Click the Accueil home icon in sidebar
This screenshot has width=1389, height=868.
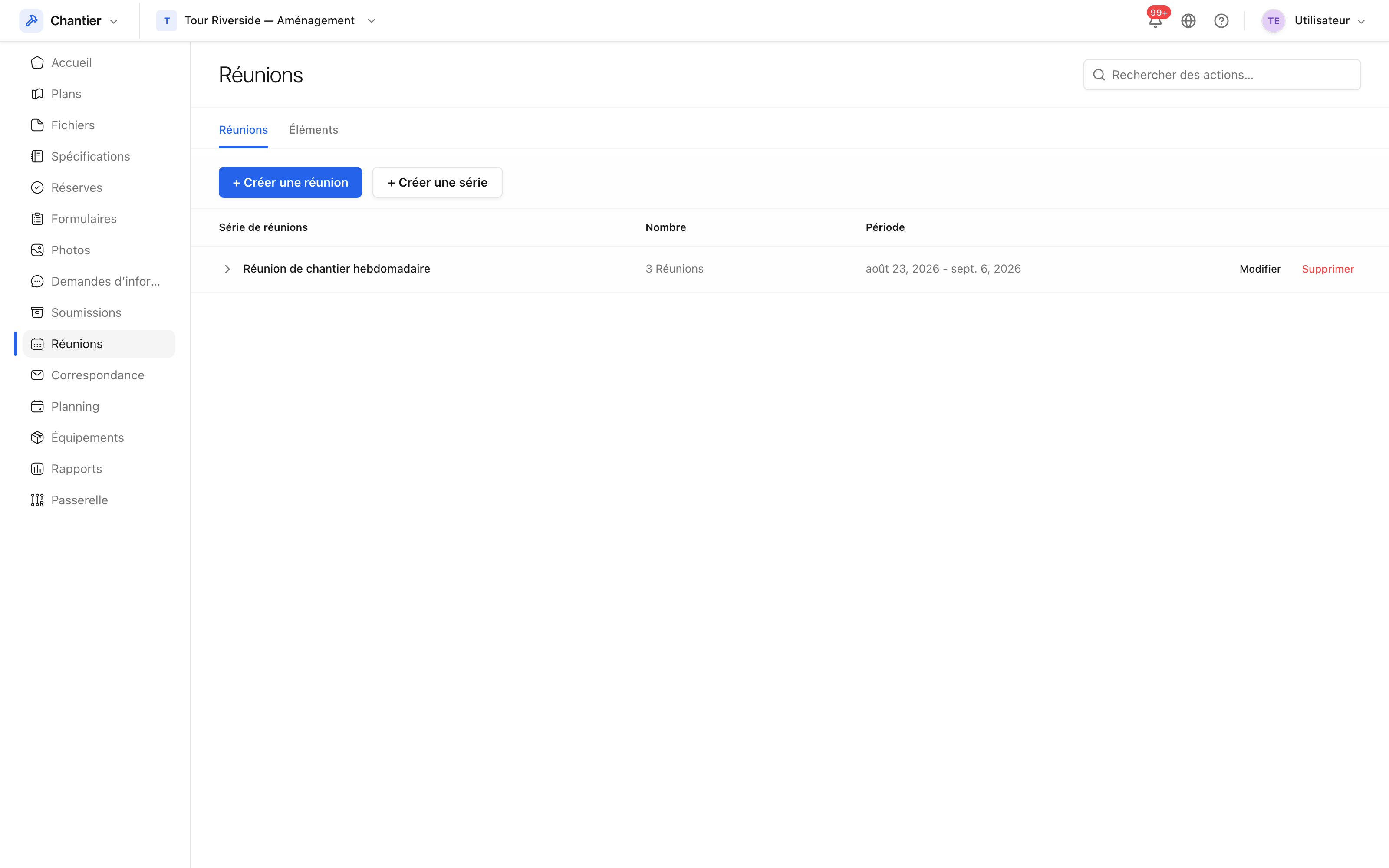37,62
